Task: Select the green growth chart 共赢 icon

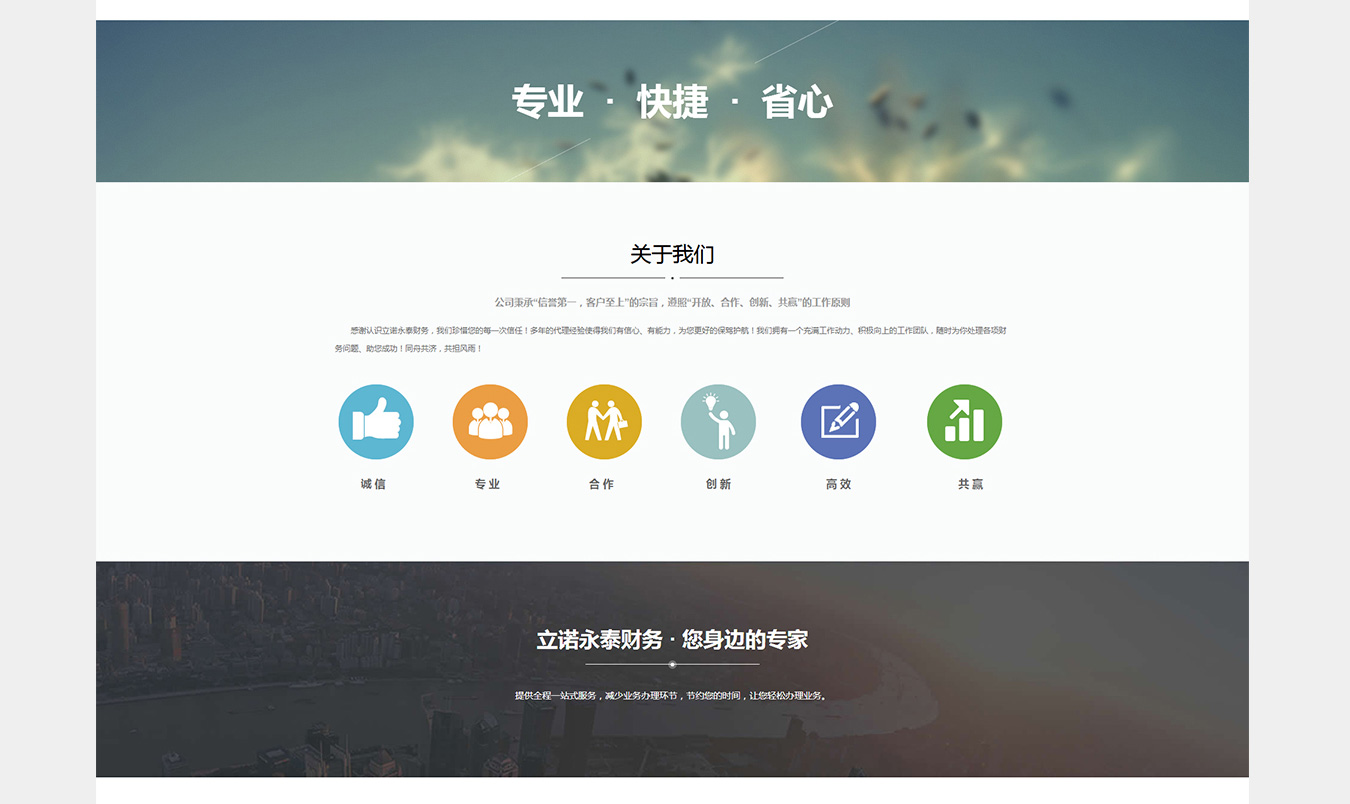Action: 964,422
